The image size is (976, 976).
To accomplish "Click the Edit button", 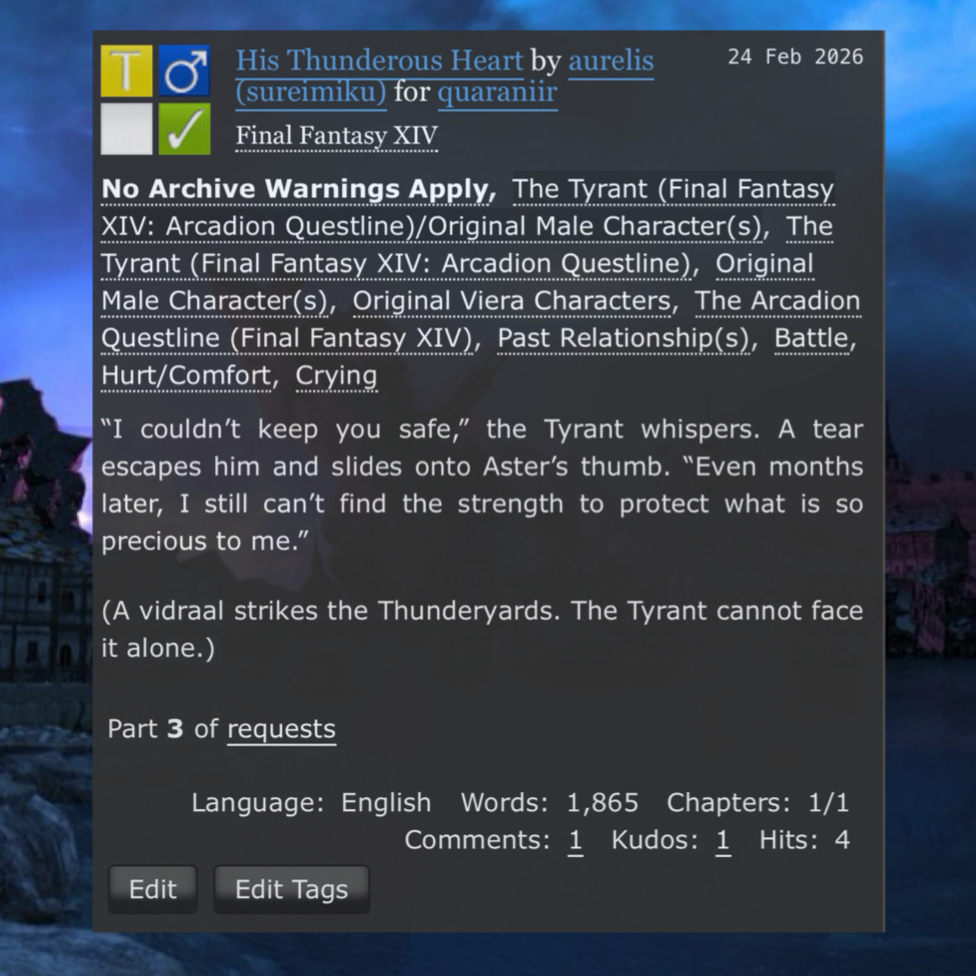I will click(x=152, y=889).
